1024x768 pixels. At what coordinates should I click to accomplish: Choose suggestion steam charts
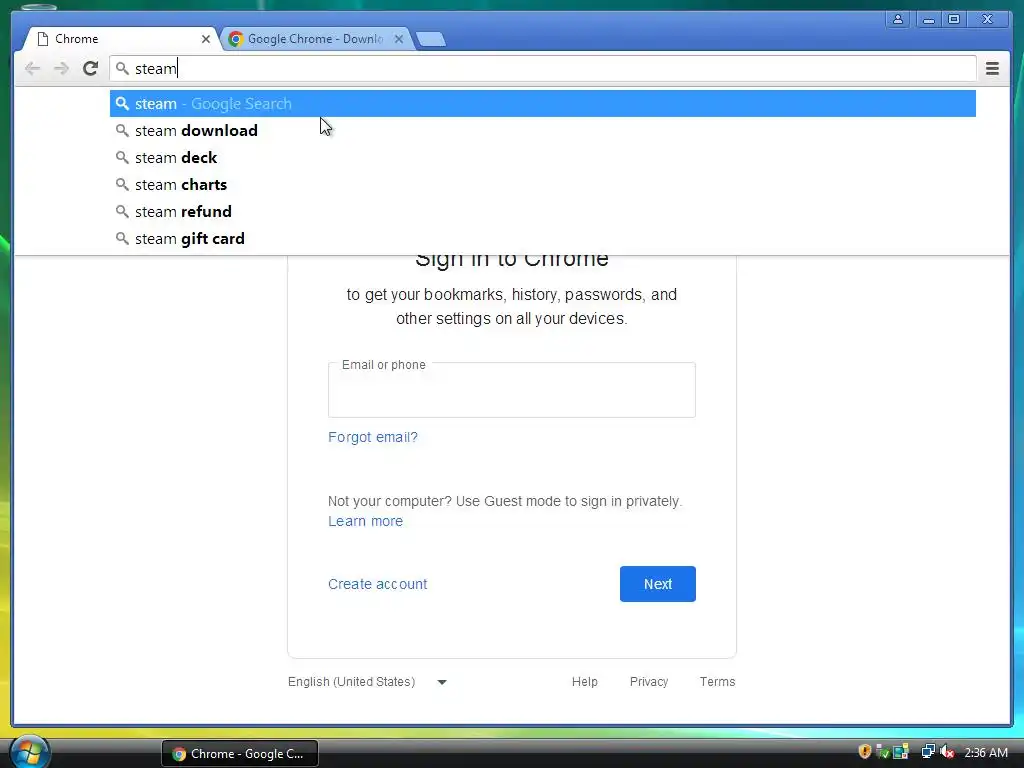point(543,185)
